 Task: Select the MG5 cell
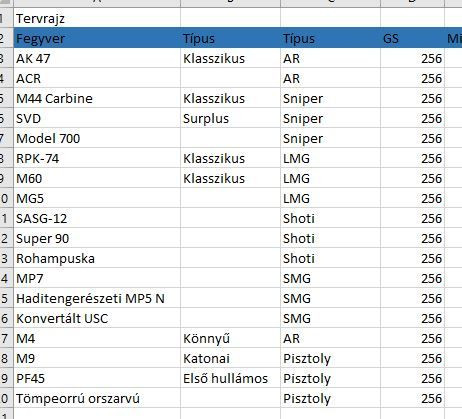click(x=97, y=198)
